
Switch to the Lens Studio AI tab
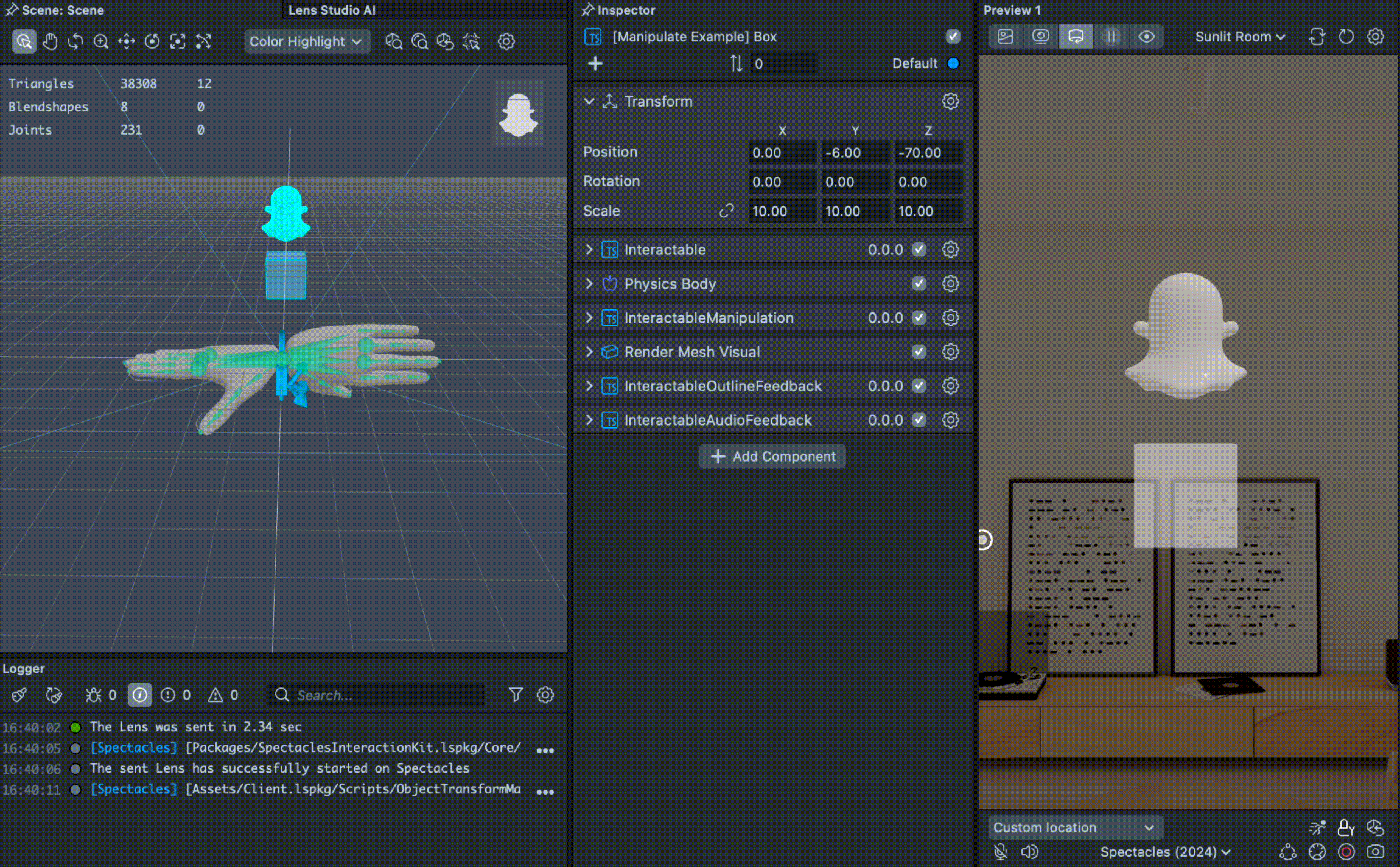click(x=332, y=10)
